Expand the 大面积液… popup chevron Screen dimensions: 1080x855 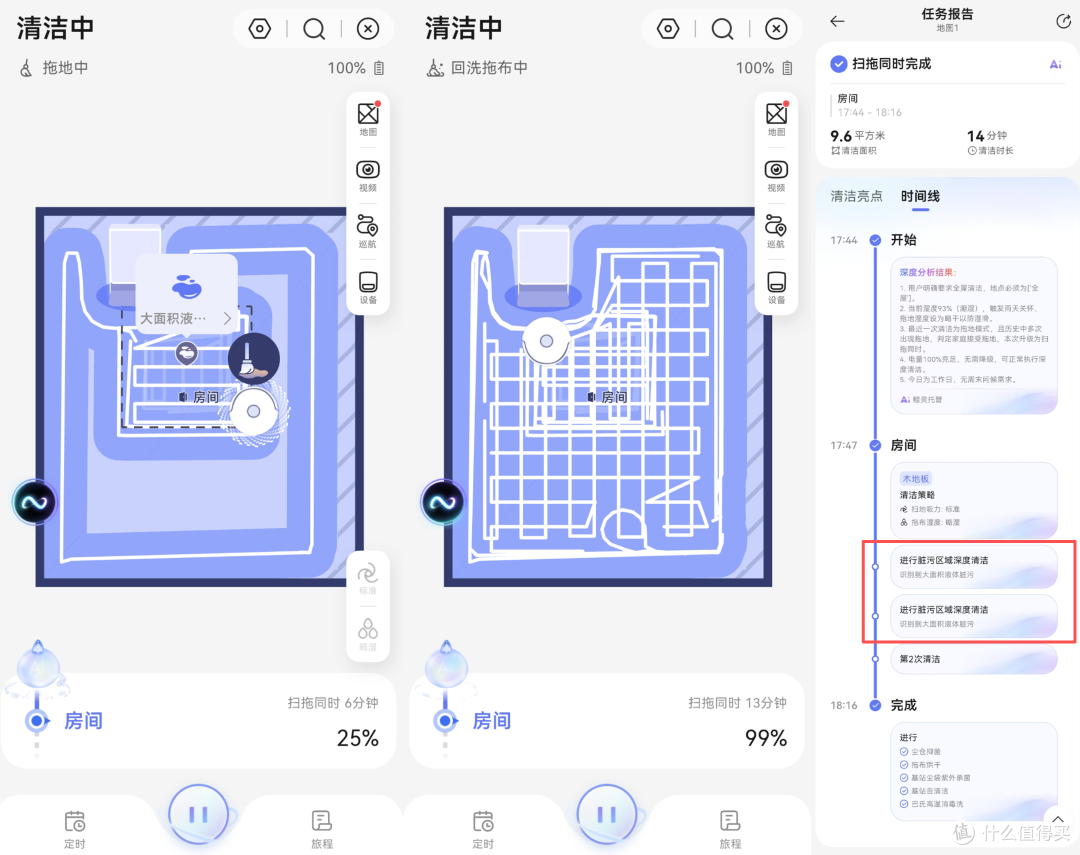(x=227, y=318)
